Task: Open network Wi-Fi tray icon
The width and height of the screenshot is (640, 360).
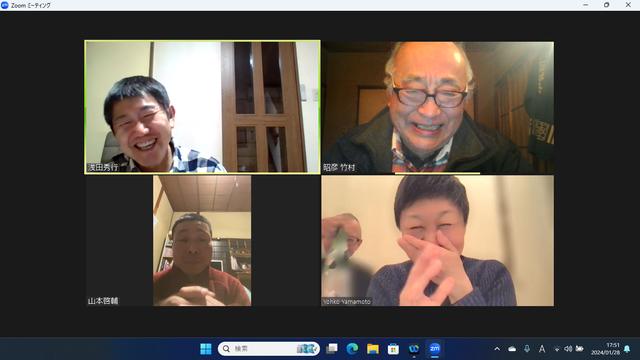Action: [557, 349]
